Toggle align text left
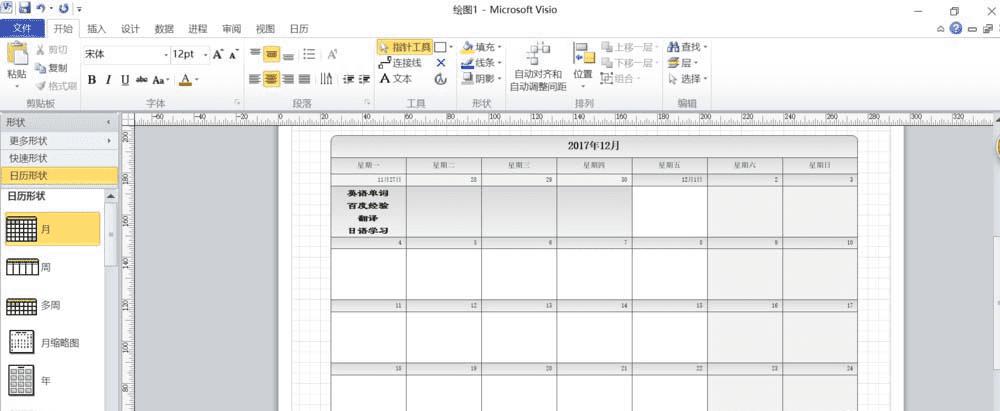 255,79
